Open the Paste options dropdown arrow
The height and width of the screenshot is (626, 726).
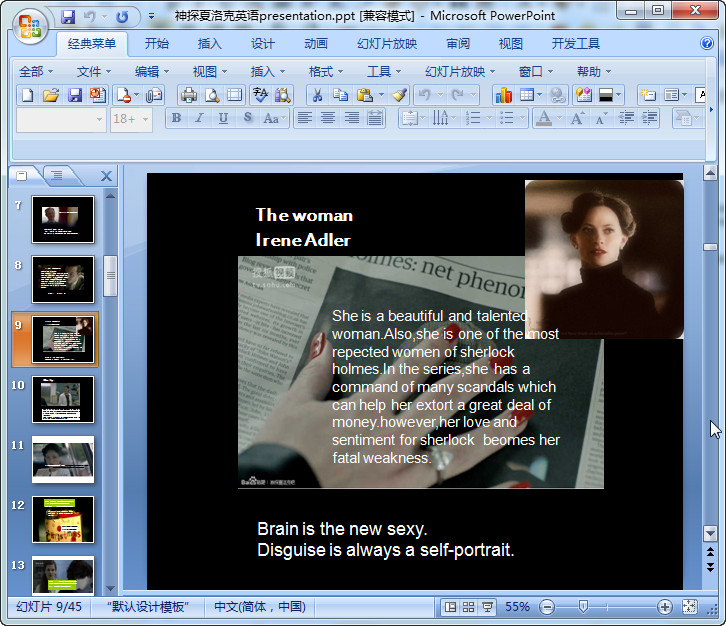(381, 95)
